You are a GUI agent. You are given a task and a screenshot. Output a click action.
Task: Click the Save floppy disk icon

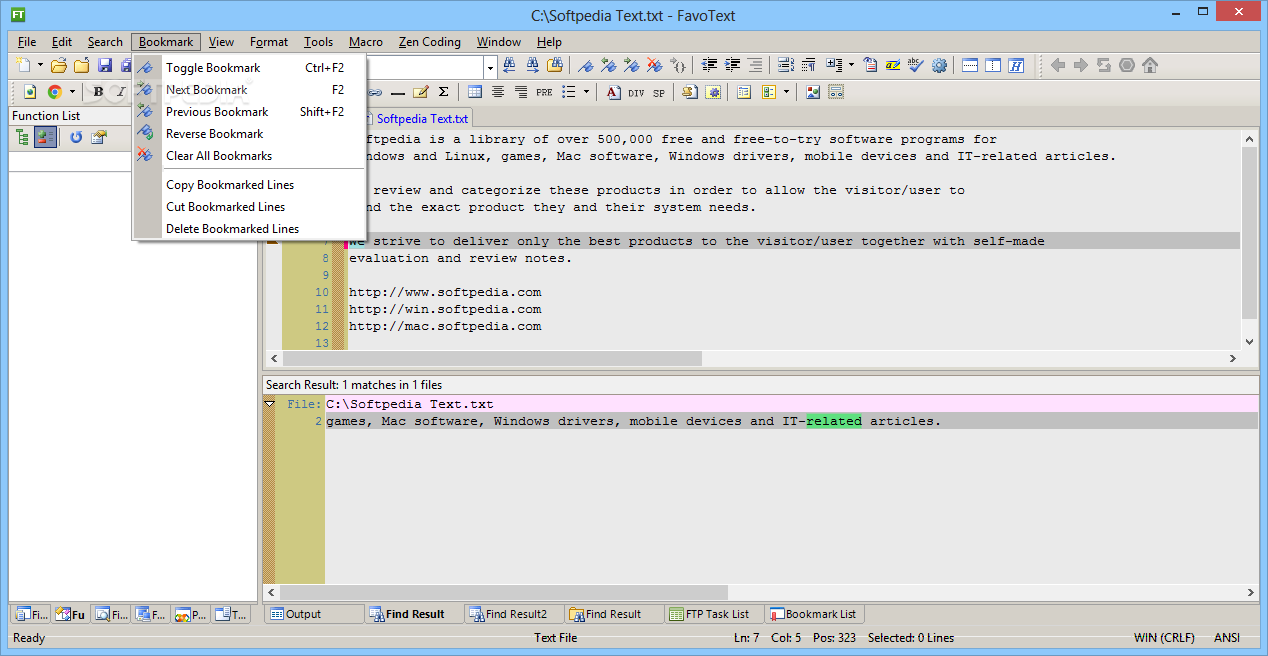click(104, 66)
